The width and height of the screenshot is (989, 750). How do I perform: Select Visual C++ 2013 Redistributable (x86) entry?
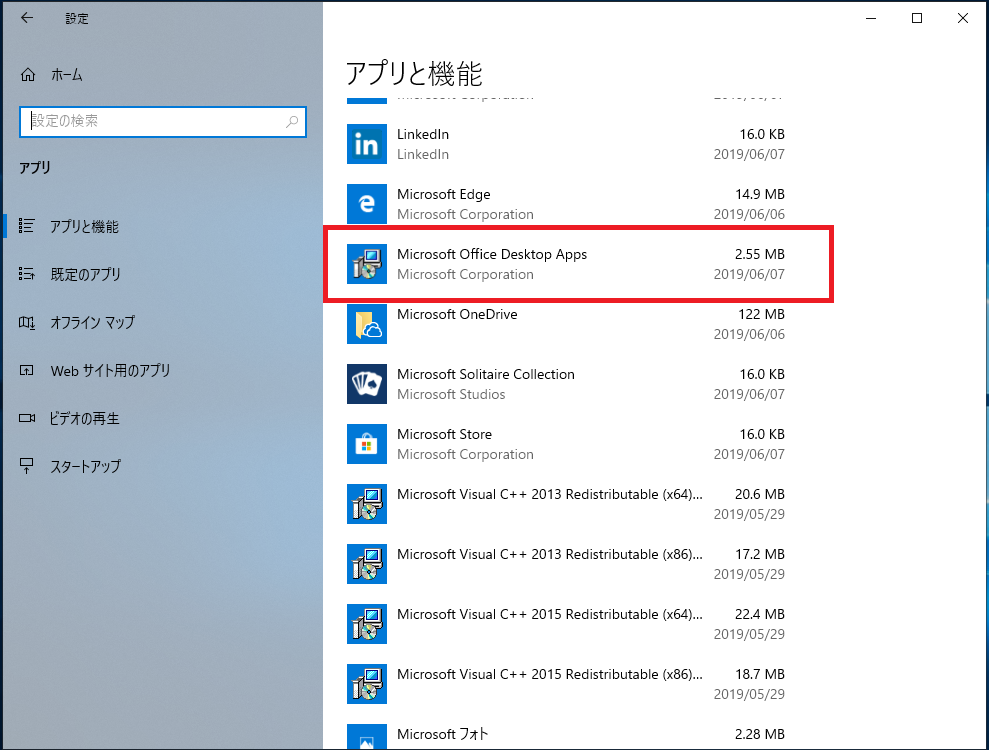click(566, 563)
